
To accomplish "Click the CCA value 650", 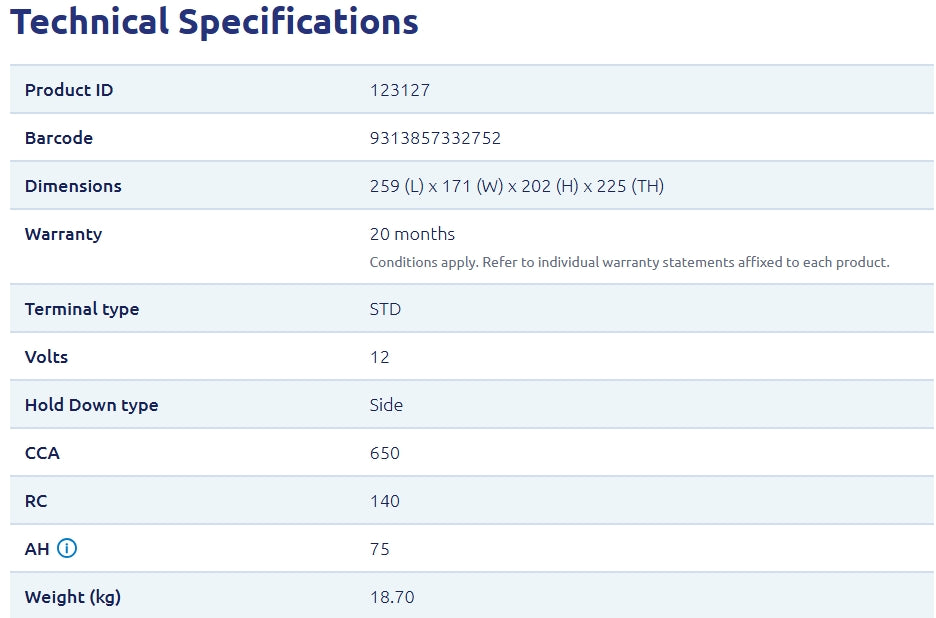I will [x=384, y=453].
